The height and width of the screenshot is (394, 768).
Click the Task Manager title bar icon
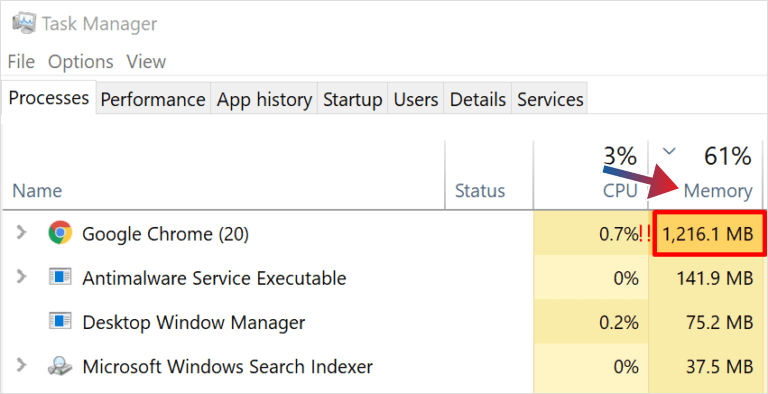[24, 24]
